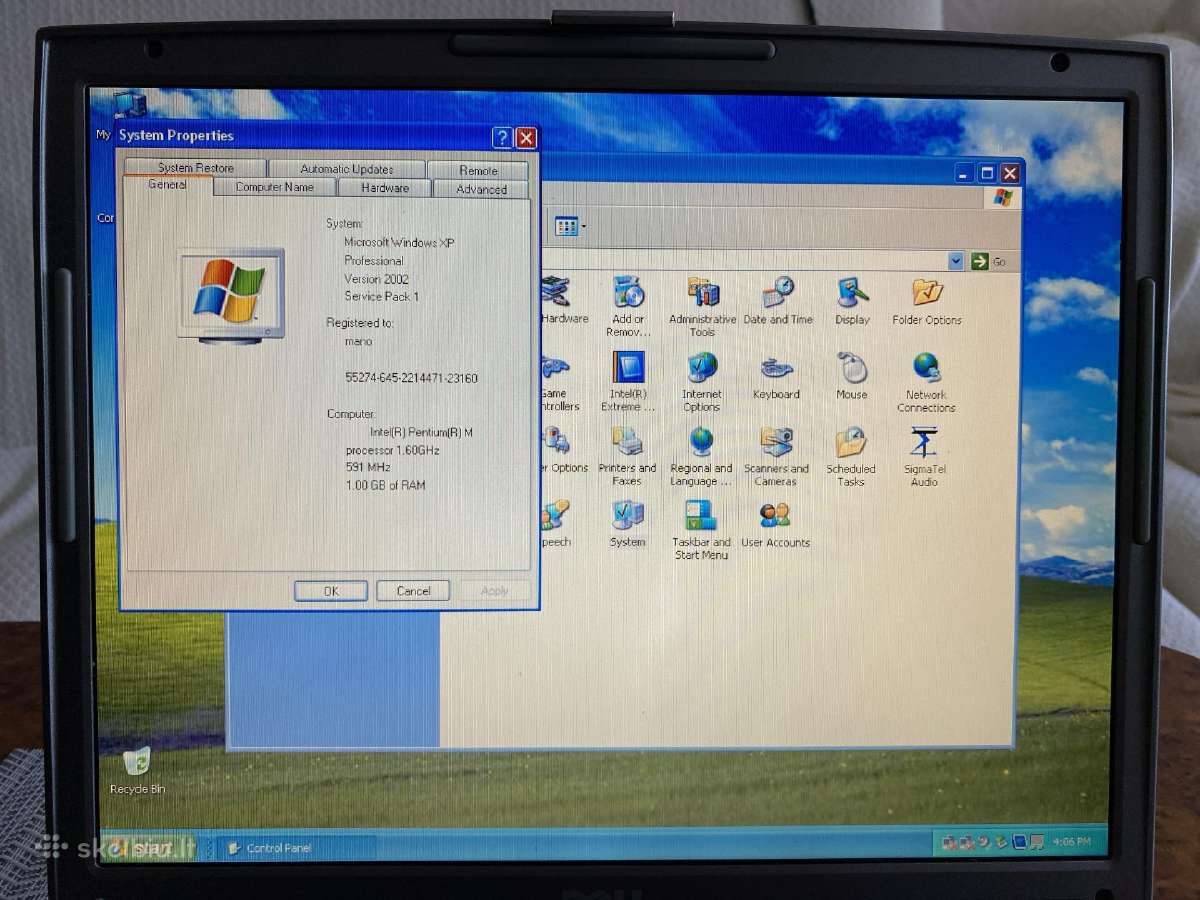Expand the address bar dropdown arrow
The image size is (1200, 900).
click(x=956, y=261)
